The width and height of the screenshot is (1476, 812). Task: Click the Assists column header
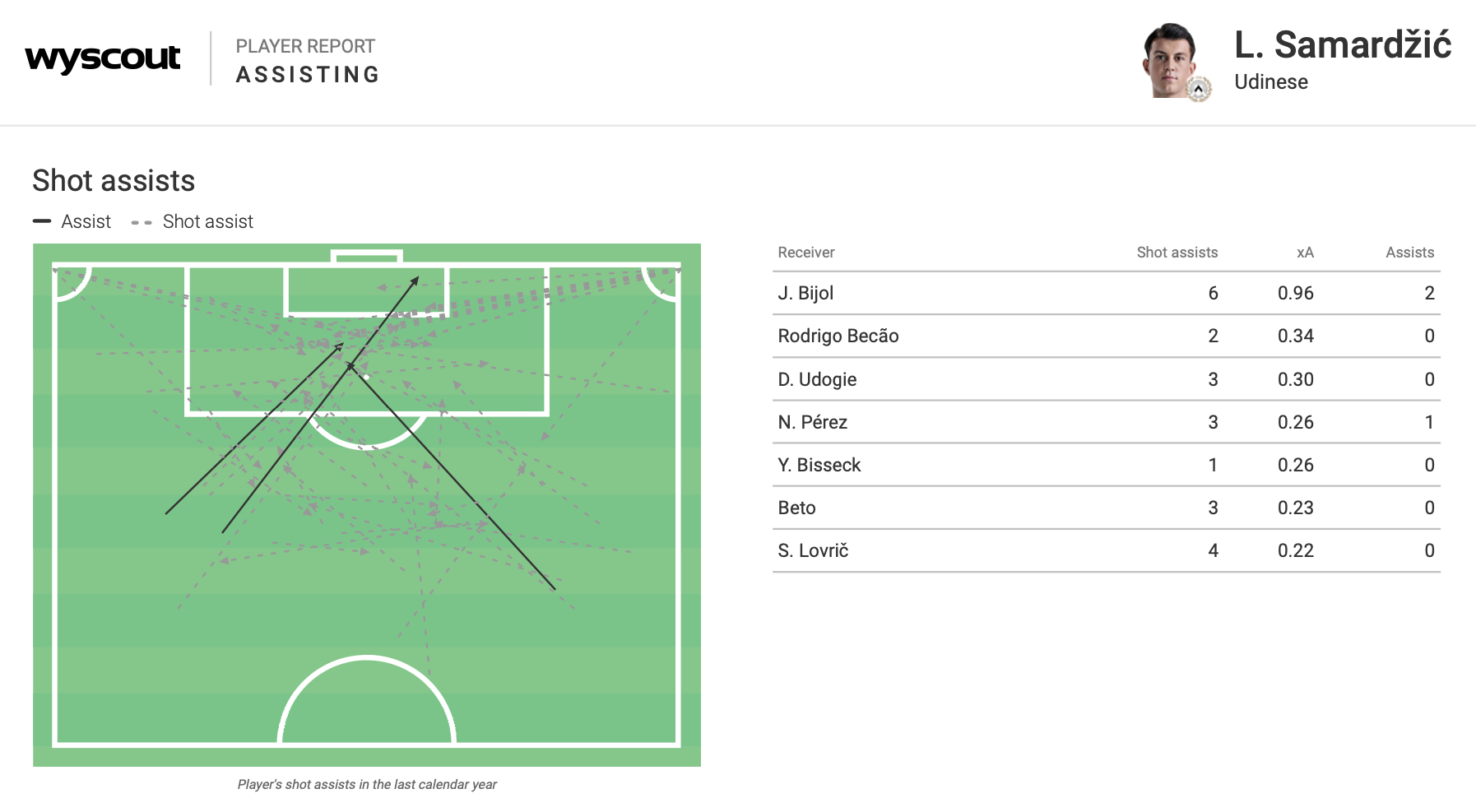[x=1409, y=253]
